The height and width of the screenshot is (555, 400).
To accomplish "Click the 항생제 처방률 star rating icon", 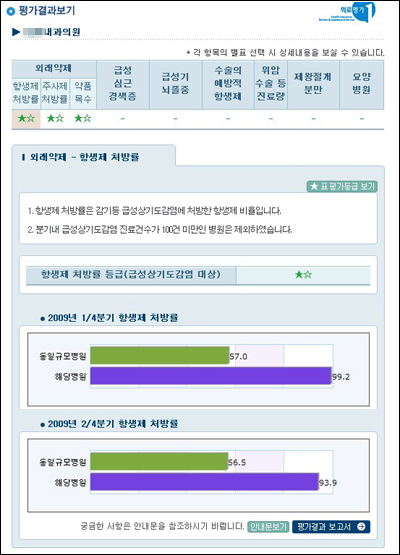I will click(x=26, y=118).
